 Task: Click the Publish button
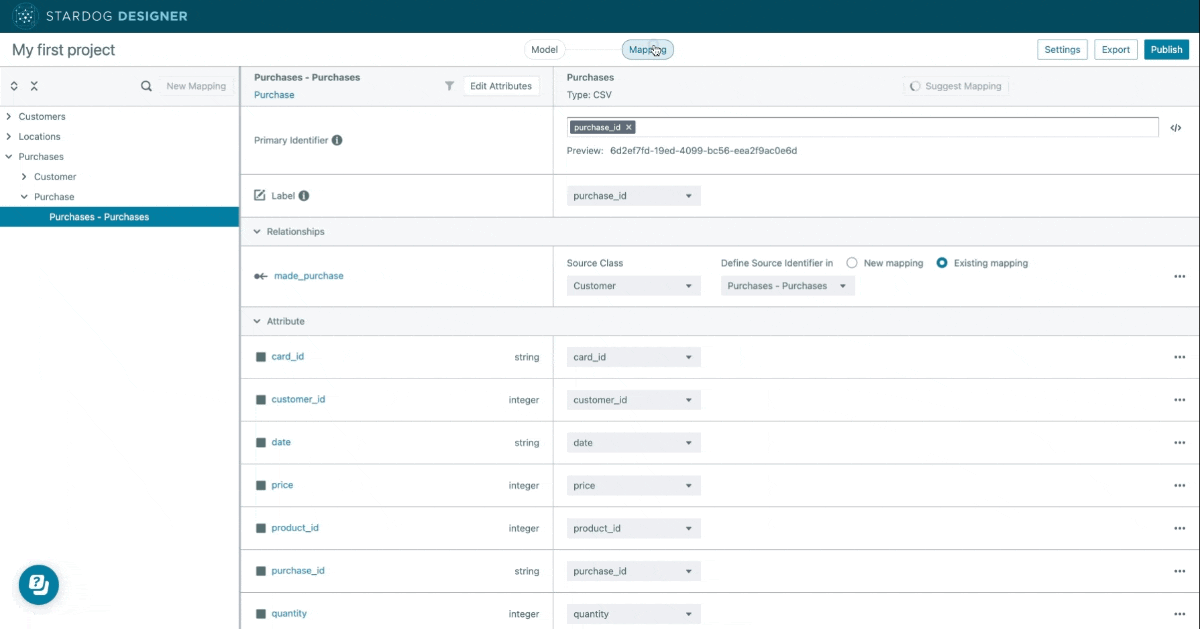coord(1166,49)
